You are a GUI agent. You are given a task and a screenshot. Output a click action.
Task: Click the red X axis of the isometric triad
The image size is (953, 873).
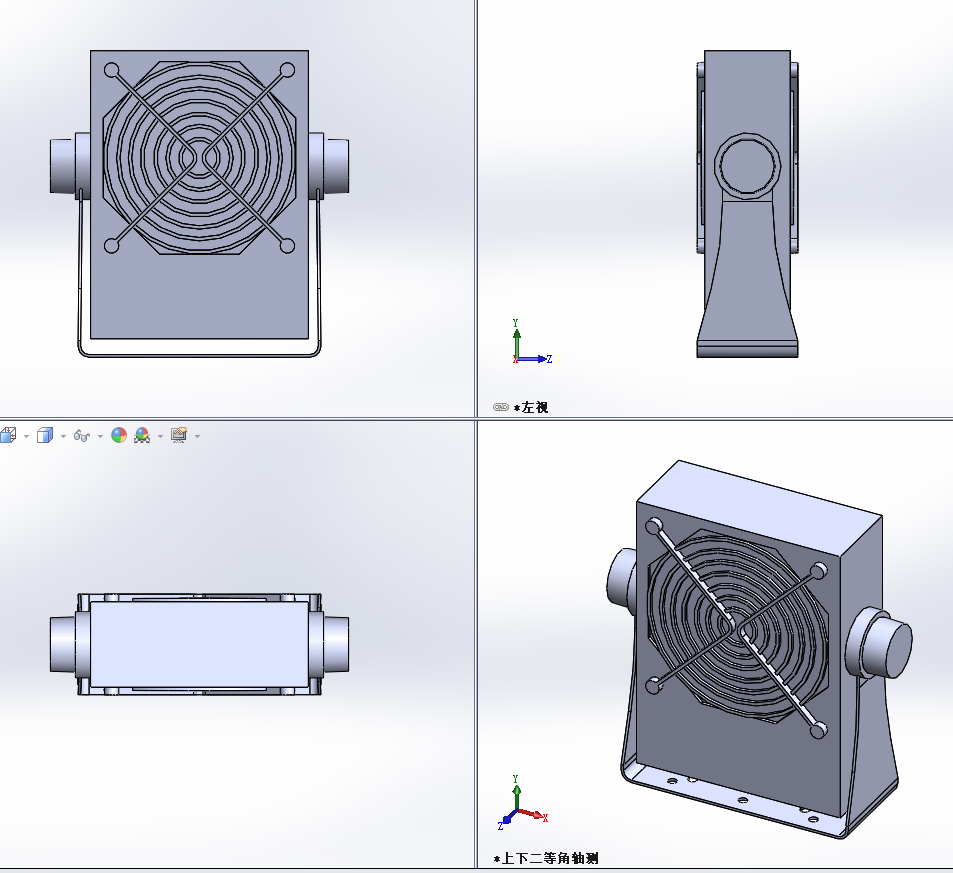[538, 817]
